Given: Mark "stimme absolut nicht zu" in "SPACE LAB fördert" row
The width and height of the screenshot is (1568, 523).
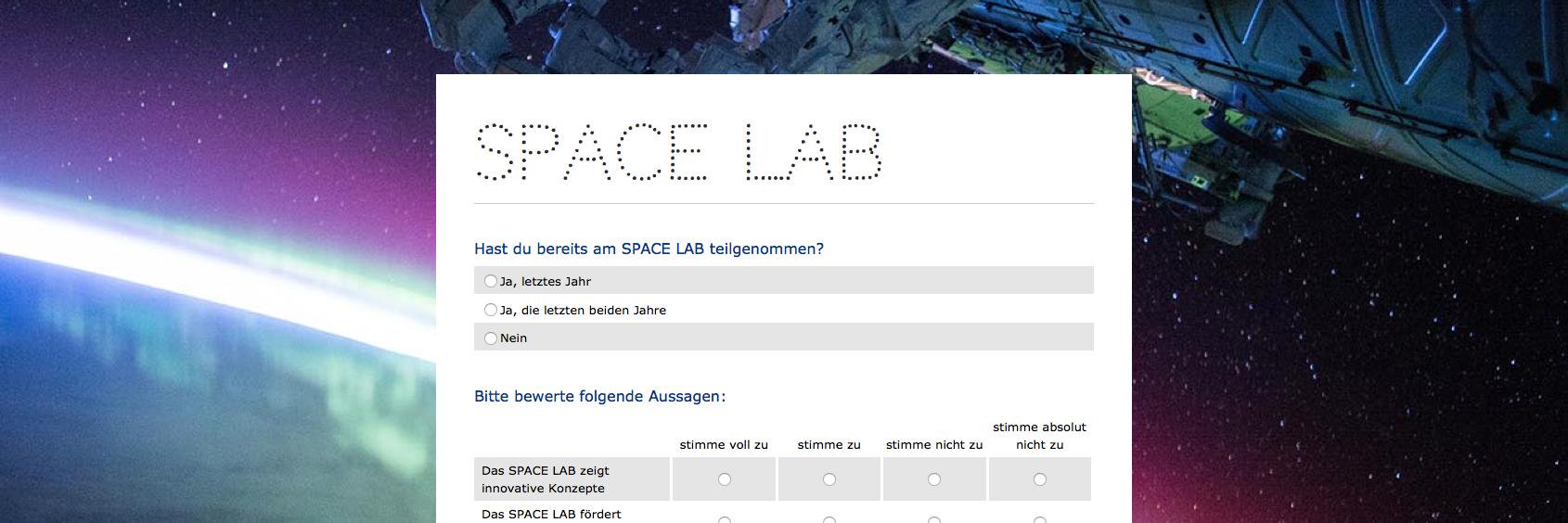Looking at the screenshot, I should coord(1040,519).
